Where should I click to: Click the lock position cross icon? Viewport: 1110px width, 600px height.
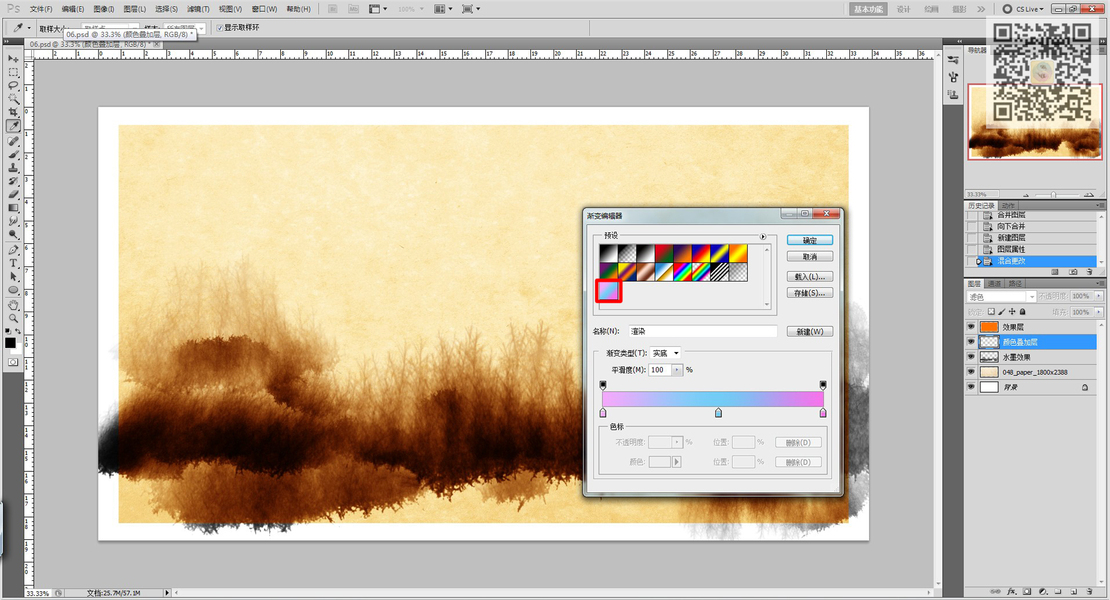coord(1012,311)
